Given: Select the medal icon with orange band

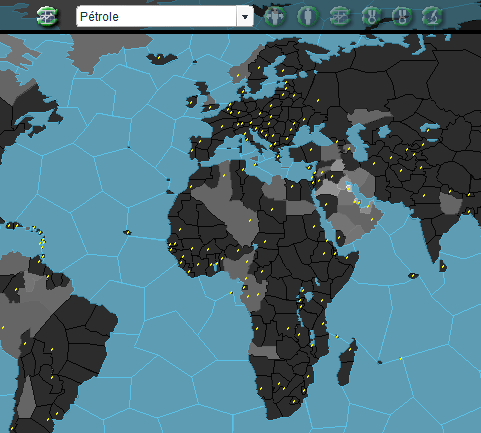Looking at the screenshot, I should pyautogui.click(x=402, y=16).
